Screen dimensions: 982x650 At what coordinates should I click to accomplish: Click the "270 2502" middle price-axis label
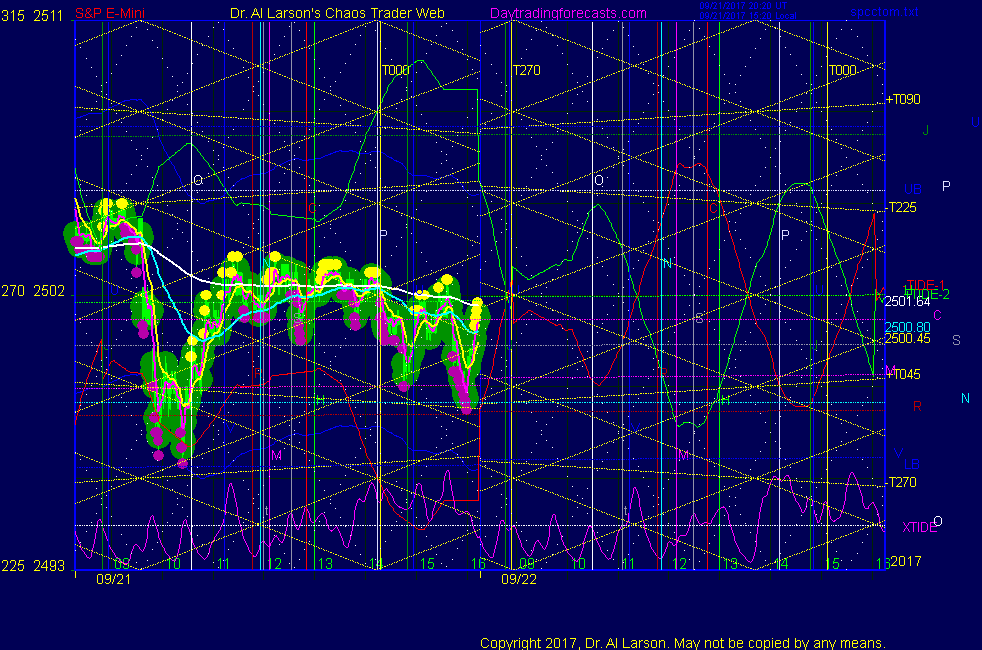click(33, 291)
